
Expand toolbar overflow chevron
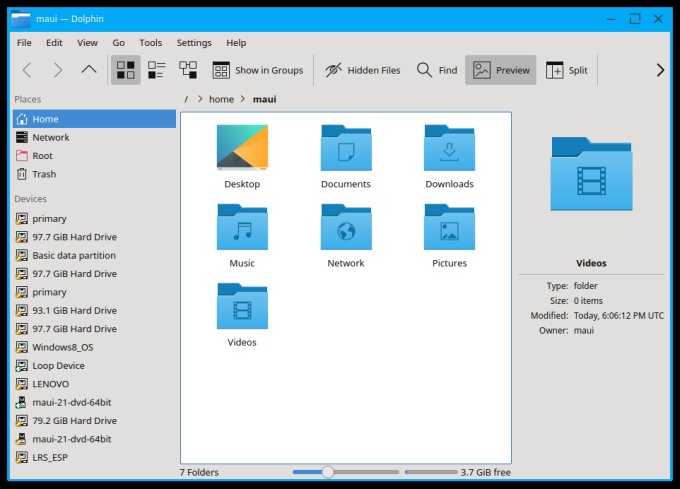tap(659, 70)
